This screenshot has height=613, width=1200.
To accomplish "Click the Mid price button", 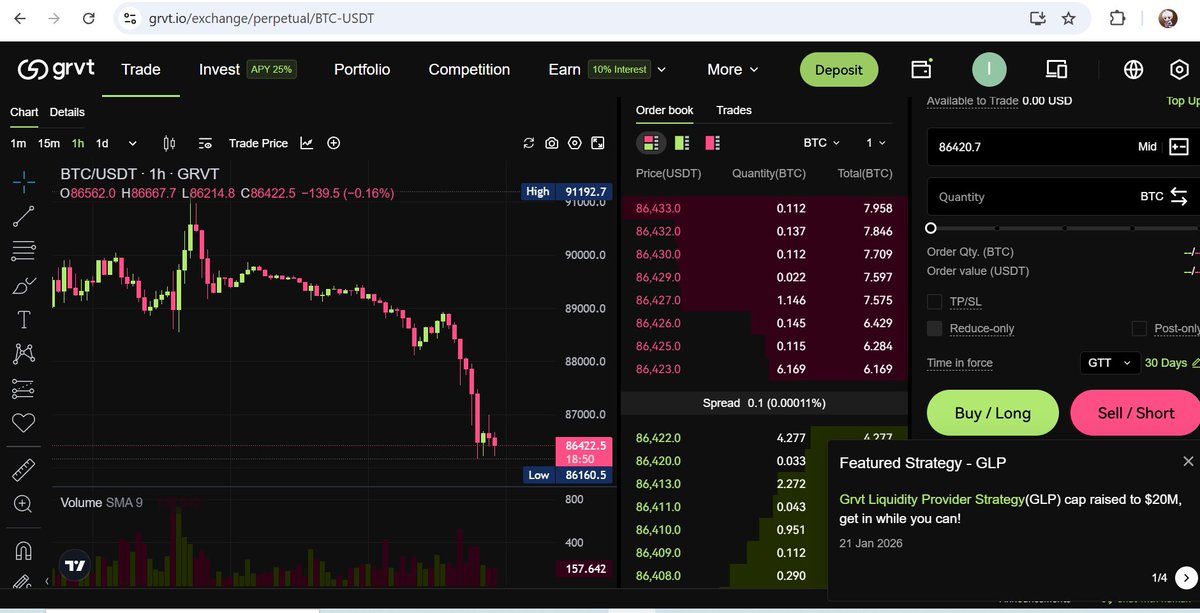I will click(1147, 146).
